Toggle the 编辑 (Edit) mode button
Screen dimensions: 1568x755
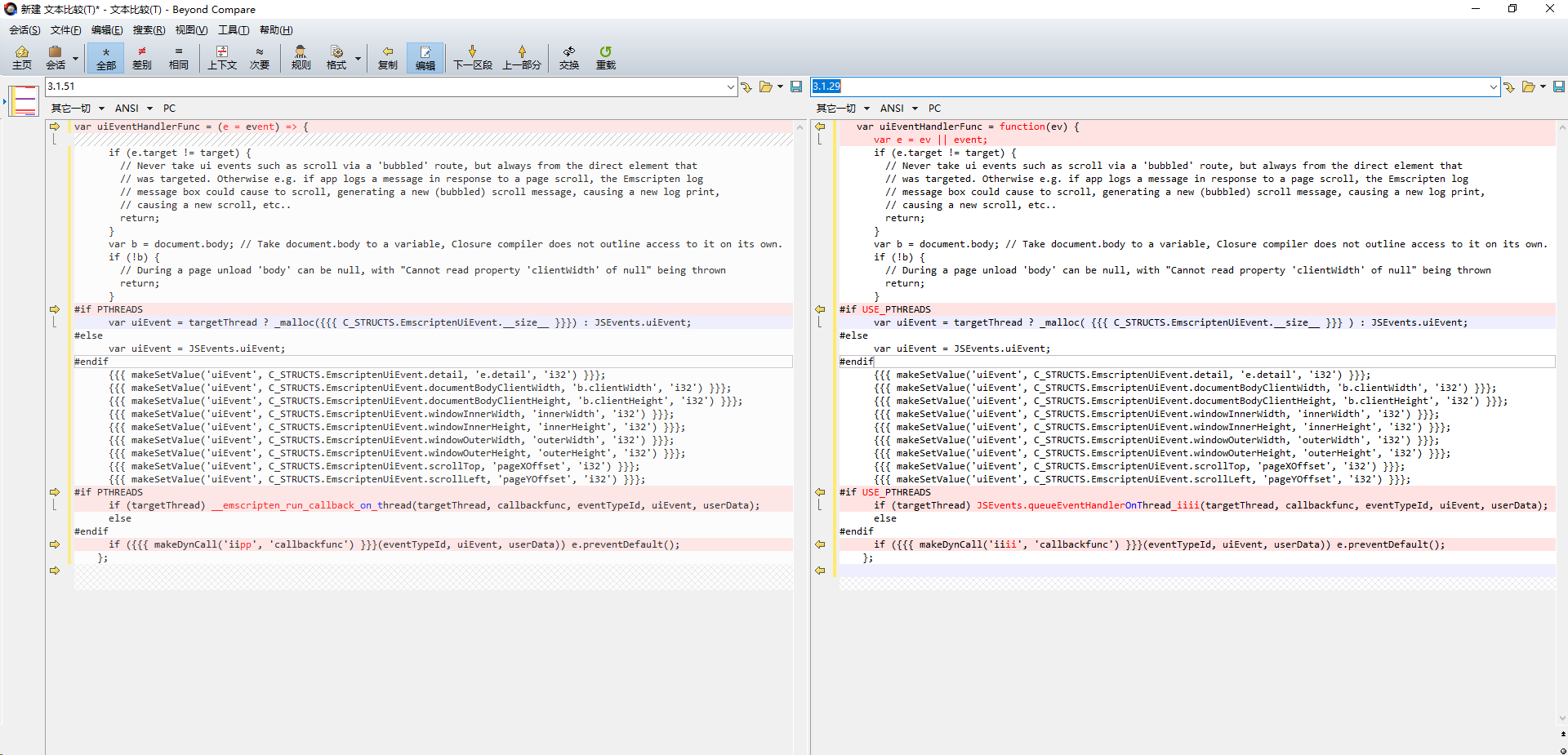pyautogui.click(x=425, y=58)
